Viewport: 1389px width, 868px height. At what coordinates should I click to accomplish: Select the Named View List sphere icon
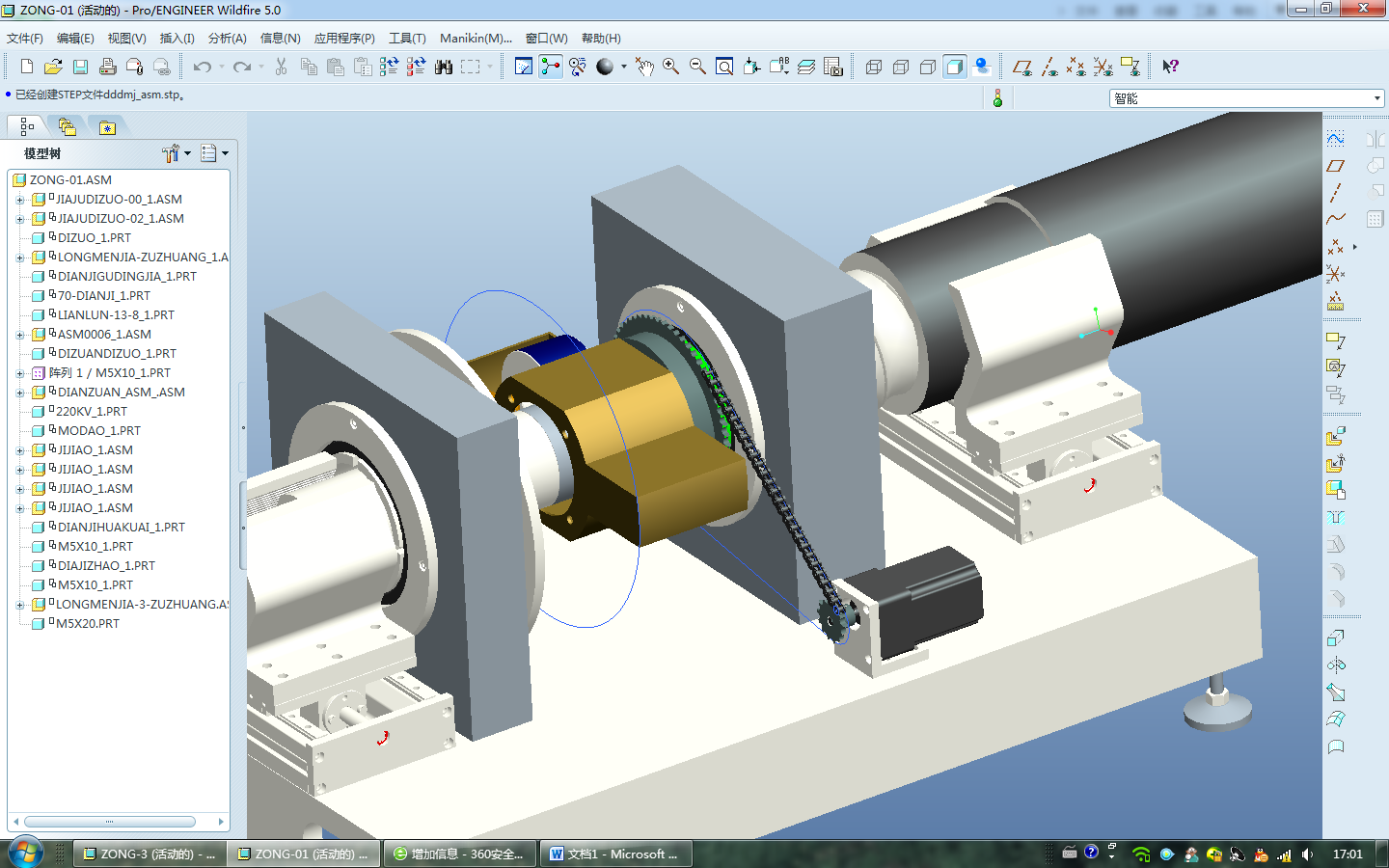[x=605, y=67]
